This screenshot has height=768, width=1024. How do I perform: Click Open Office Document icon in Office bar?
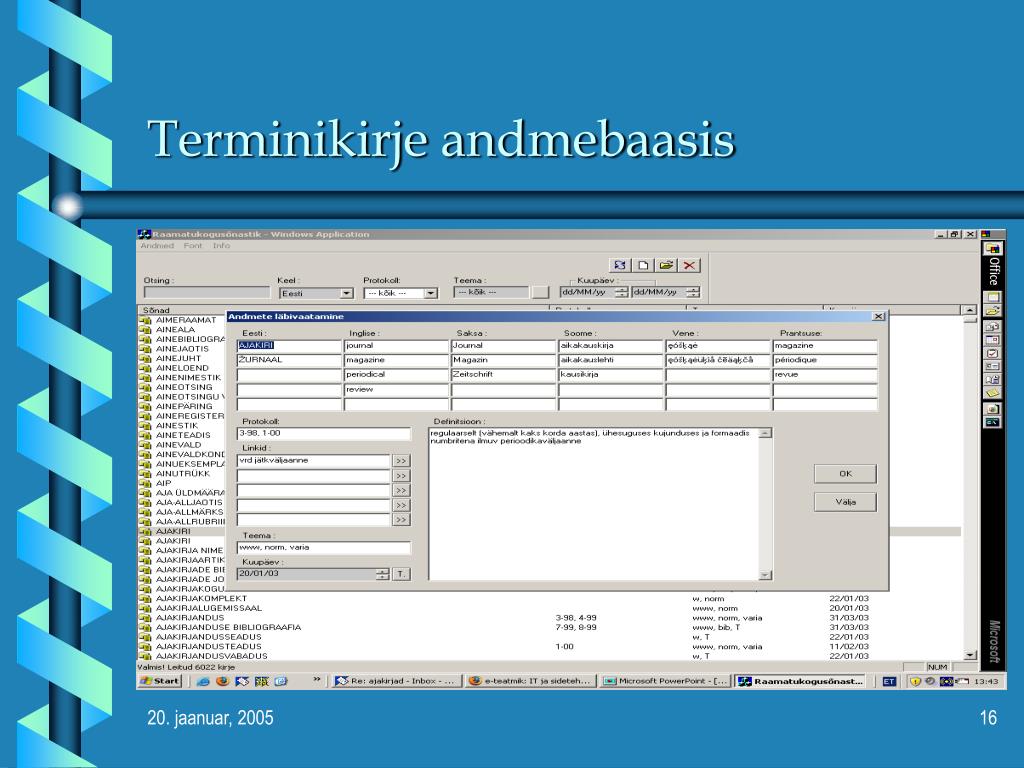(993, 310)
